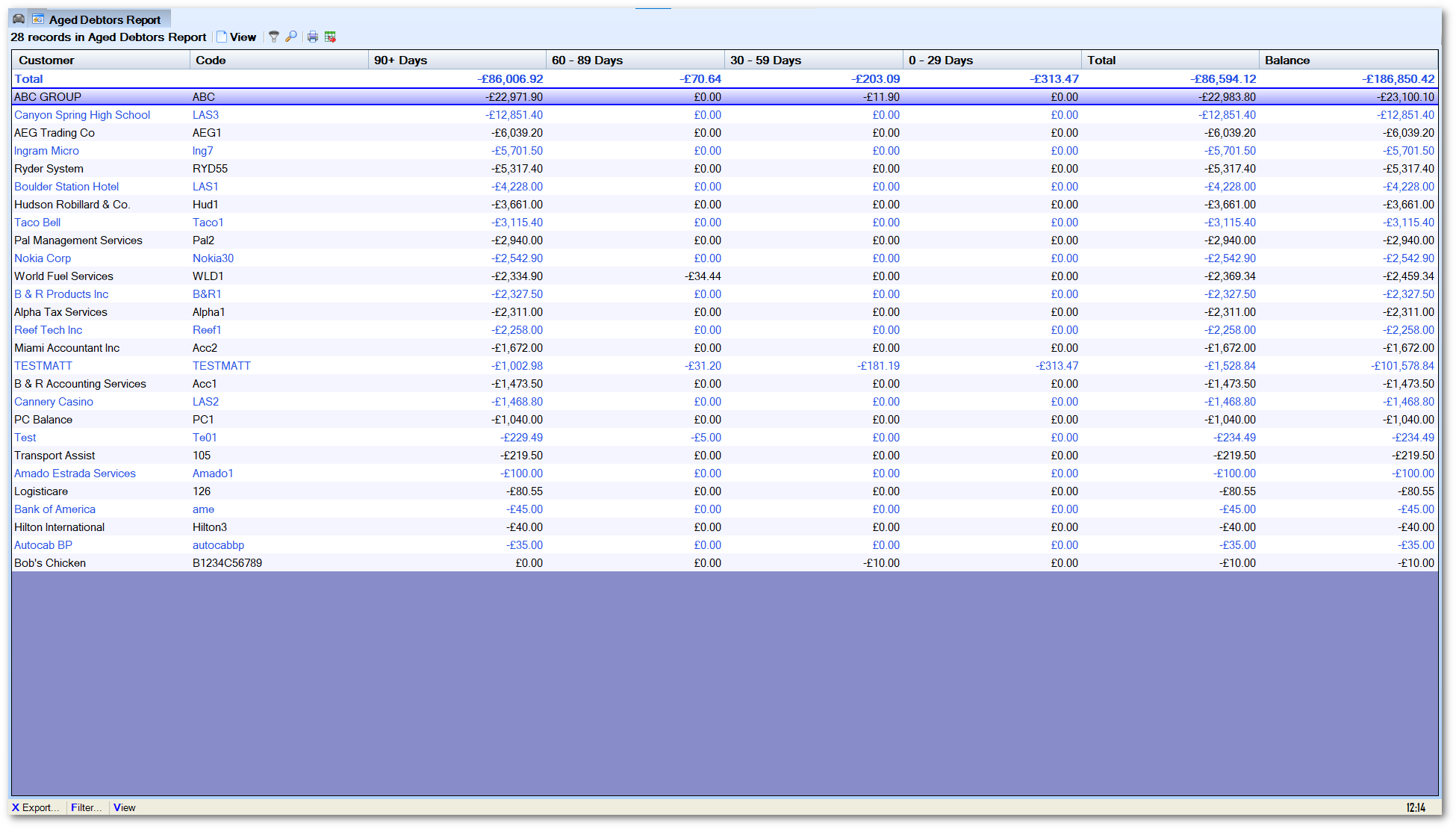1456x829 pixels.
Task: Click the 12:14 clock in status bar
Action: (1416, 807)
